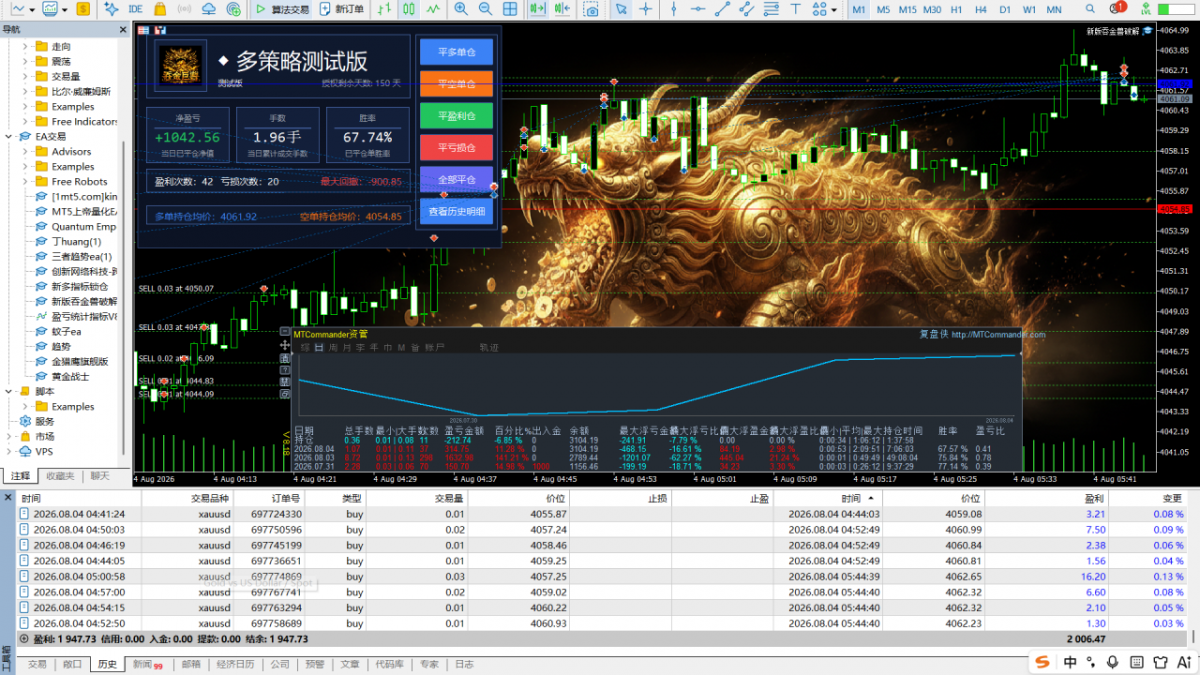Image resolution: width=1200 pixels, height=675 pixels.
Task: Select history row with order 697724330
Action: tap(600, 514)
